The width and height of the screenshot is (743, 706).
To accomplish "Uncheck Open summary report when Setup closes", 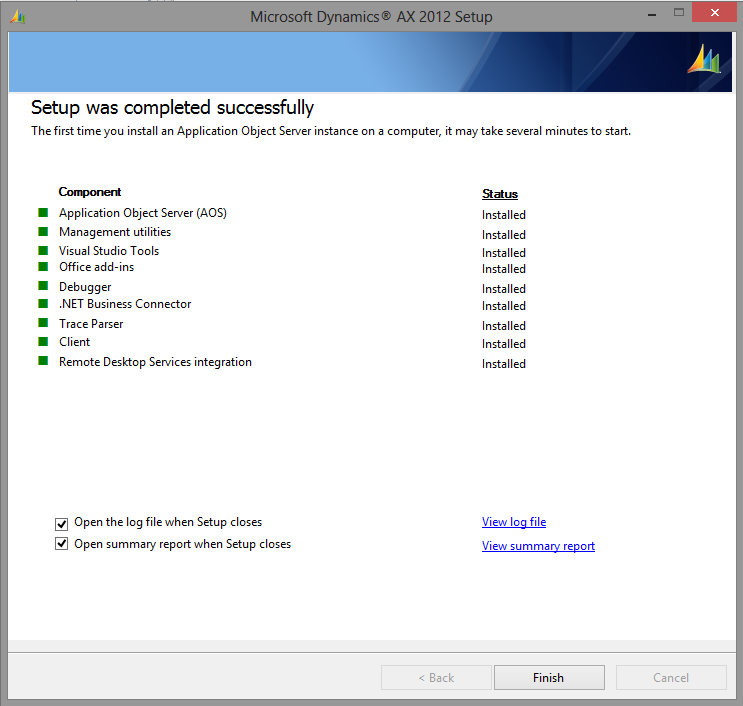I will [62, 543].
